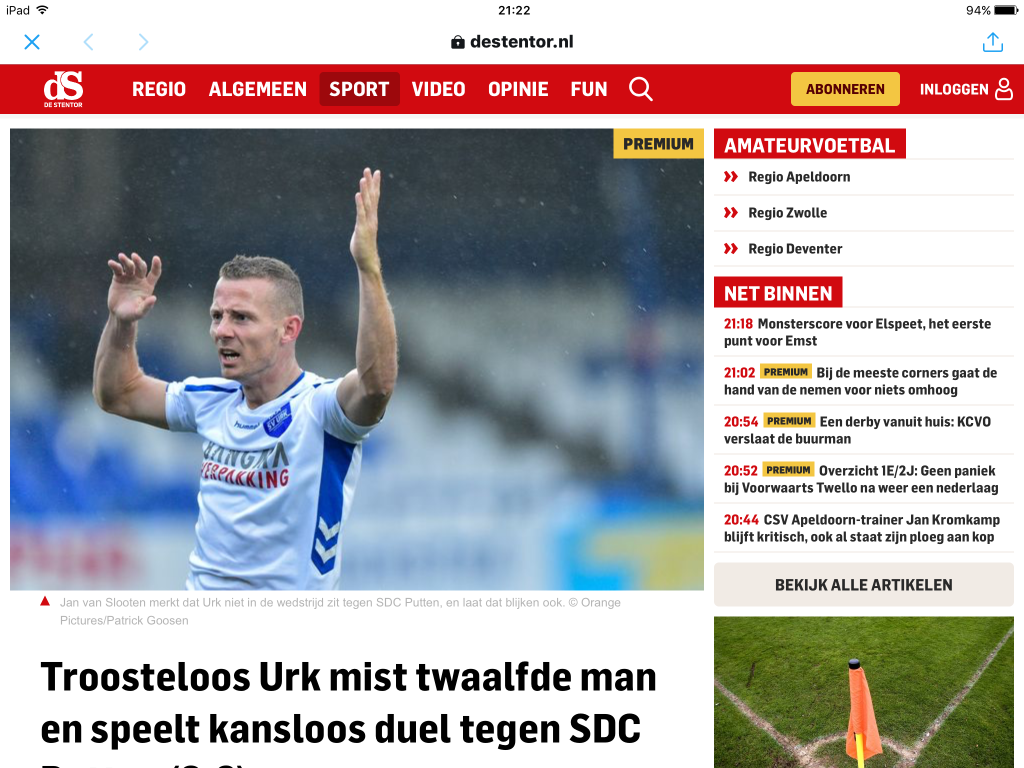The width and height of the screenshot is (1024, 768).
Task: Open the REGIO menu item
Action: coord(159,89)
